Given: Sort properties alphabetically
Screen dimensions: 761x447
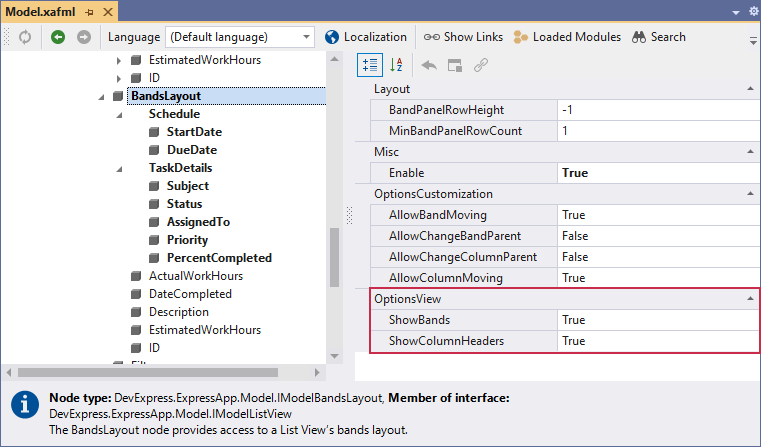Looking at the screenshot, I should point(397,65).
